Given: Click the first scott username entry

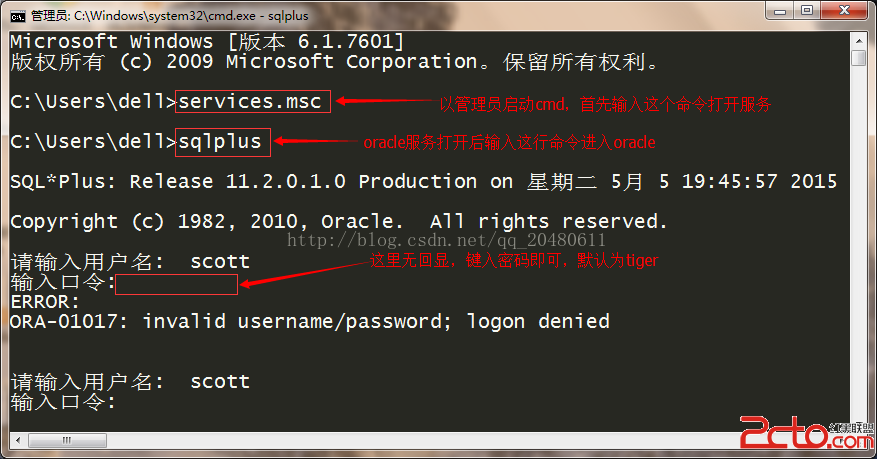Looking at the screenshot, I should pyautogui.click(x=220, y=262).
